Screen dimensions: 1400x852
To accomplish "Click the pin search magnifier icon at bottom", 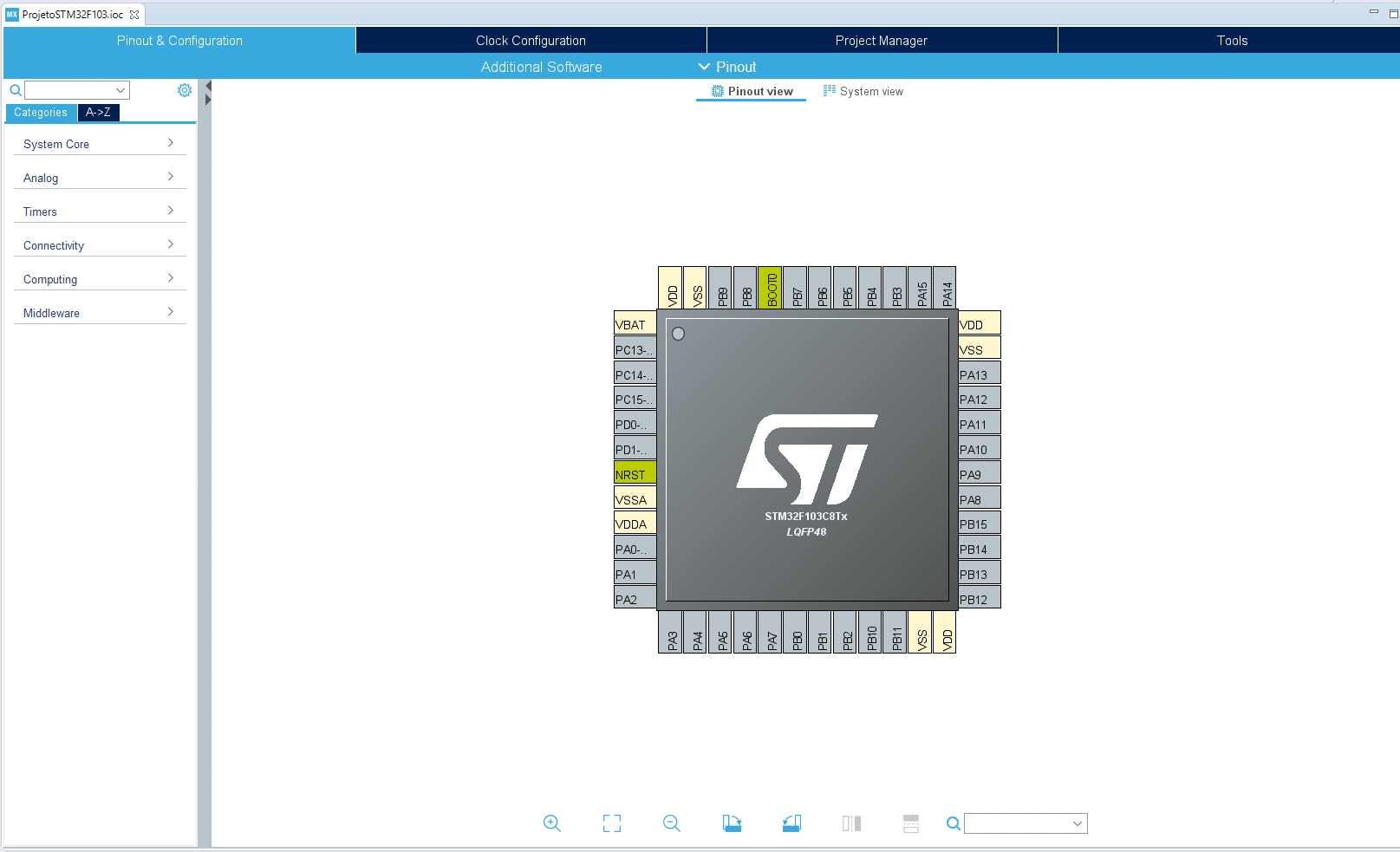I will click(x=954, y=823).
